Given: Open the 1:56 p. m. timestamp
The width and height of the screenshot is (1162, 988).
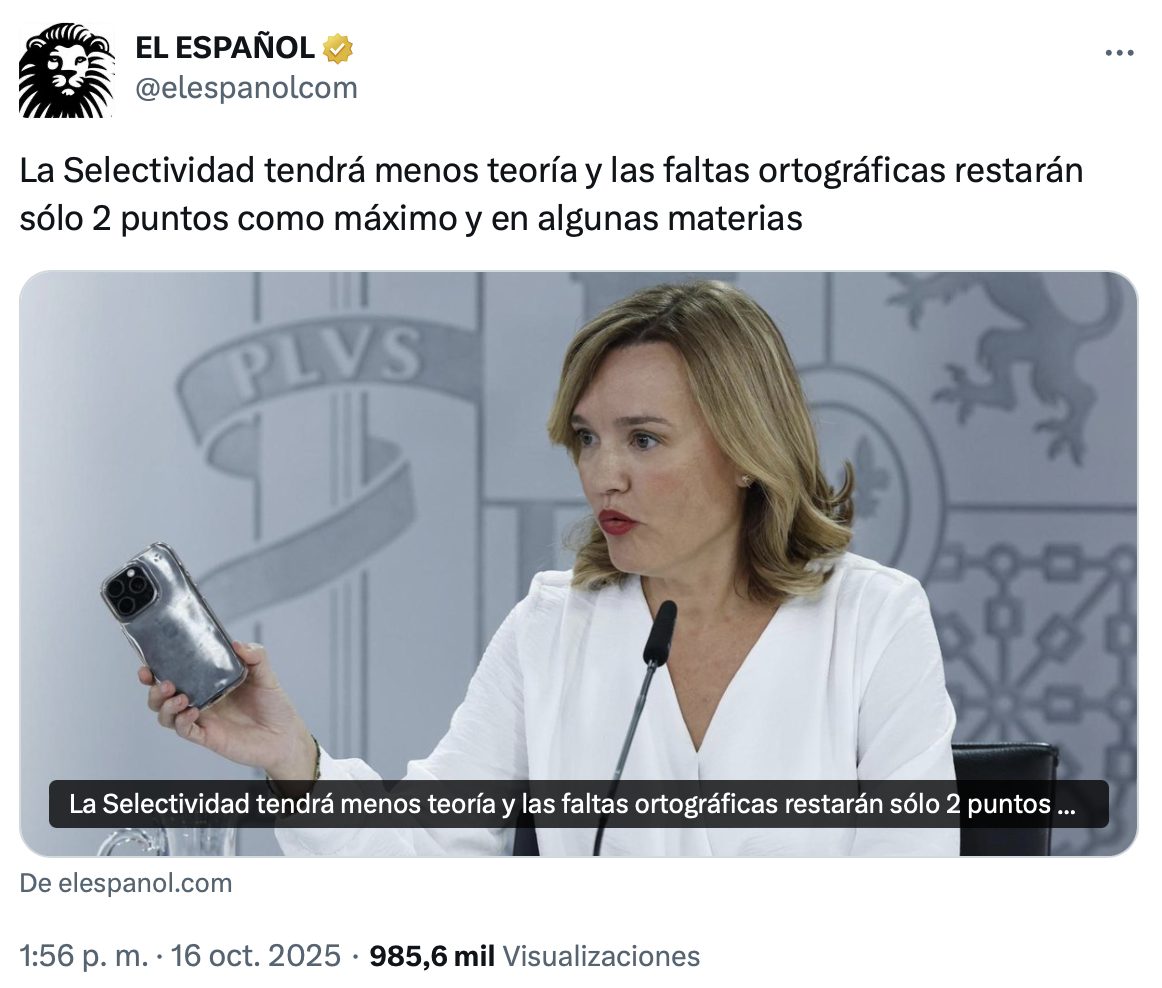Looking at the screenshot, I should click(84, 955).
